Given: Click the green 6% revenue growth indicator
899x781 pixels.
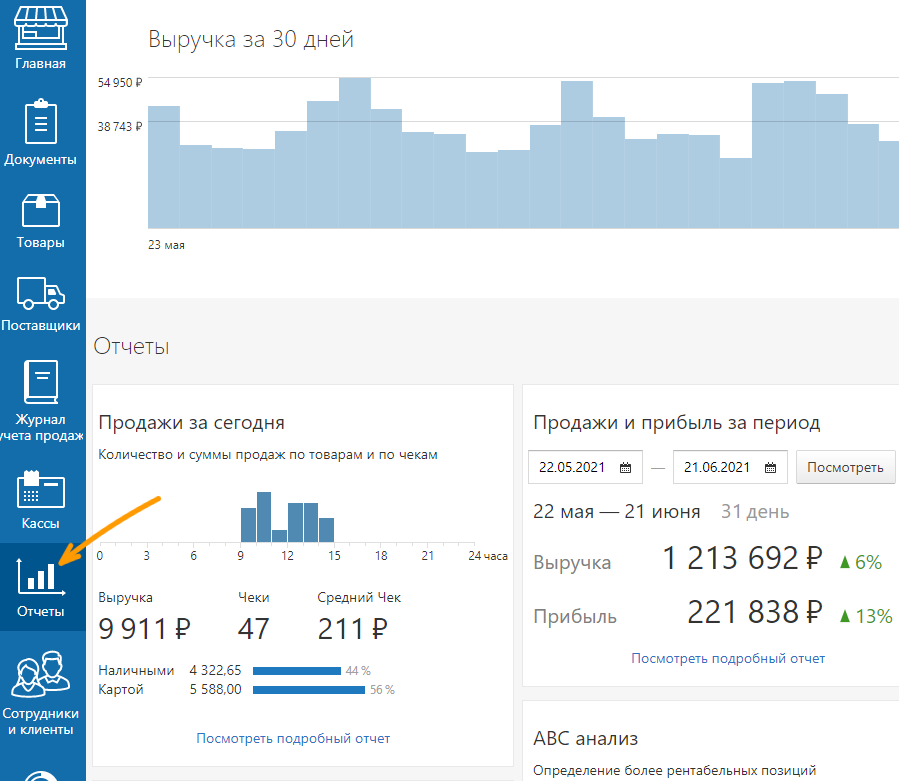Looking at the screenshot, I should click(861, 562).
